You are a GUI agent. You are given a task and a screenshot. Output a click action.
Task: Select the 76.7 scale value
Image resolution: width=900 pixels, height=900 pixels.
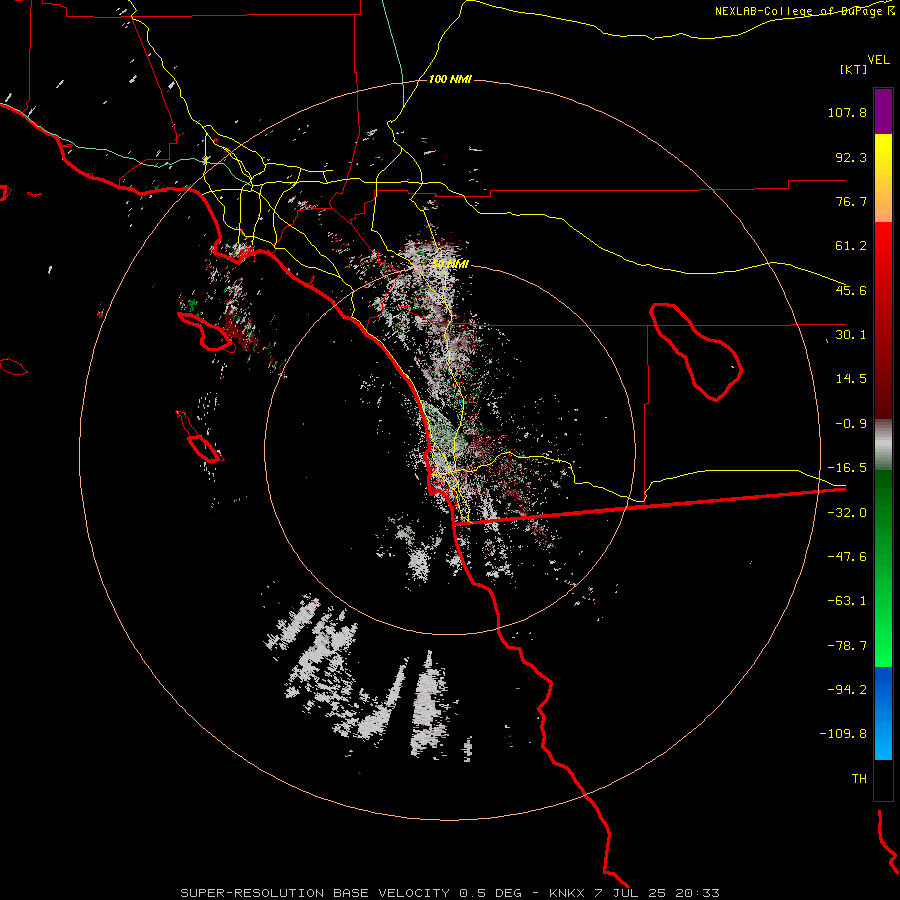point(851,201)
